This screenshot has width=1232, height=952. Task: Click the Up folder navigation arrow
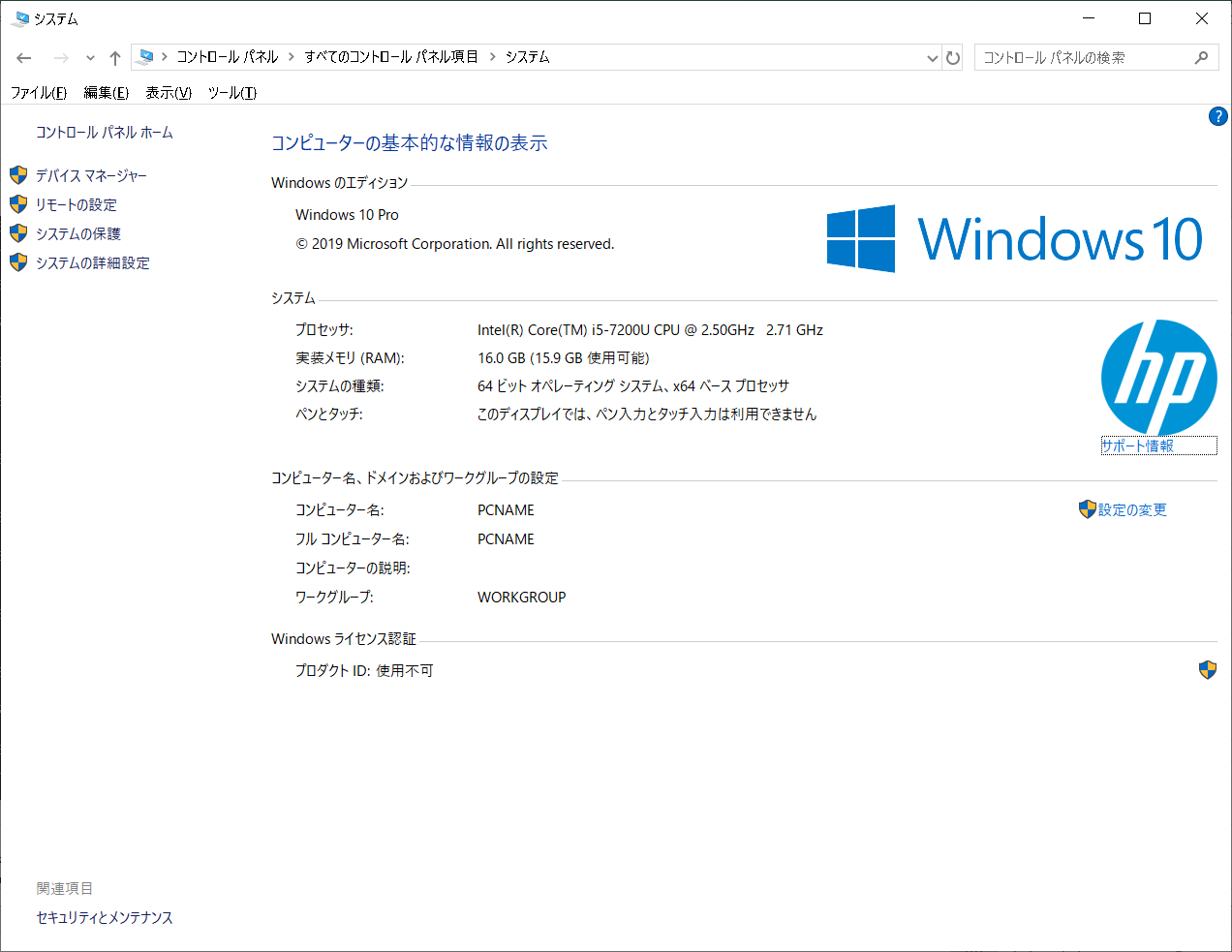point(114,57)
